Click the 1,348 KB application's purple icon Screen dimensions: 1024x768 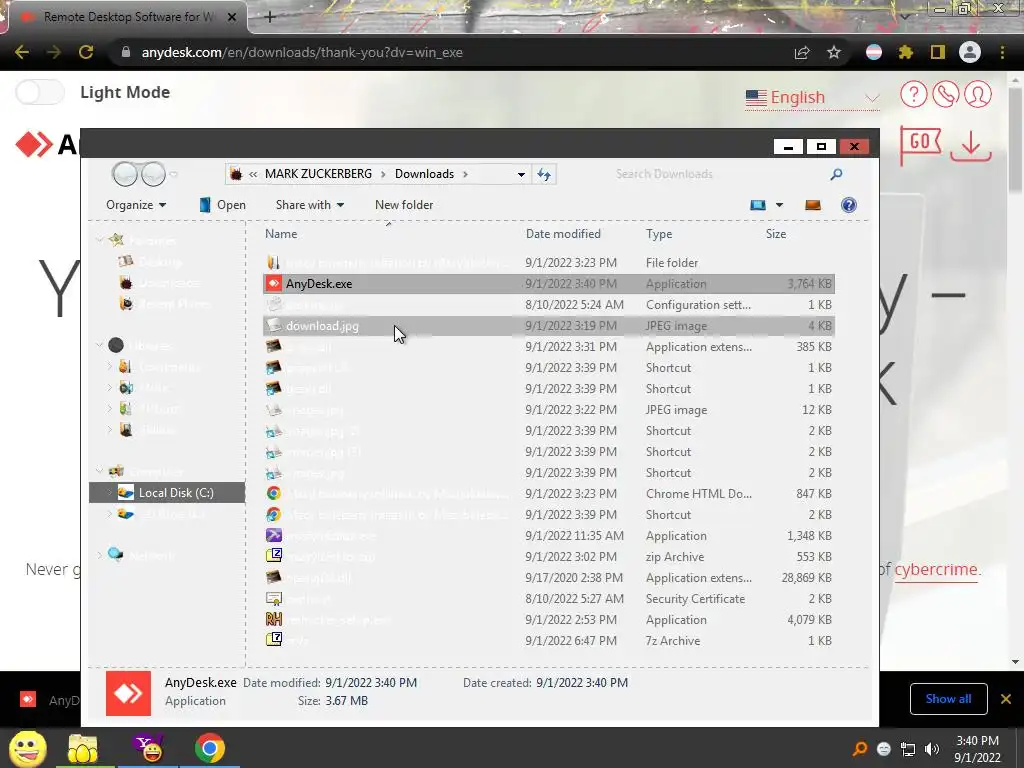(x=274, y=535)
